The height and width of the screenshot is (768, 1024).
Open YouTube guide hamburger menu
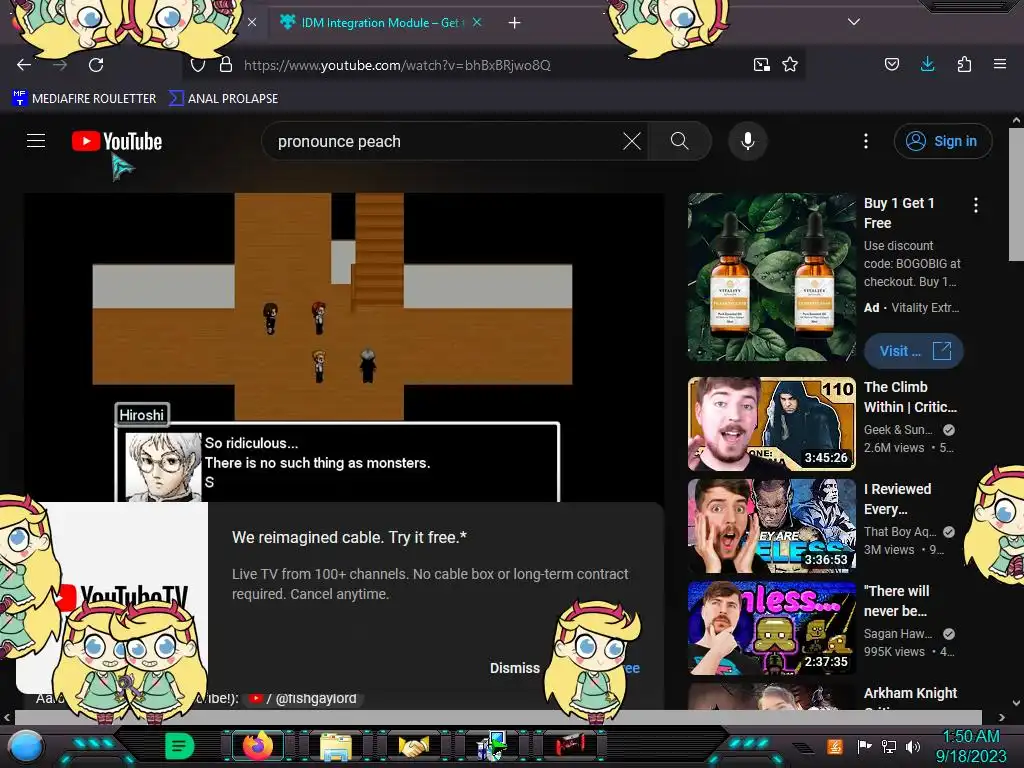36,140
